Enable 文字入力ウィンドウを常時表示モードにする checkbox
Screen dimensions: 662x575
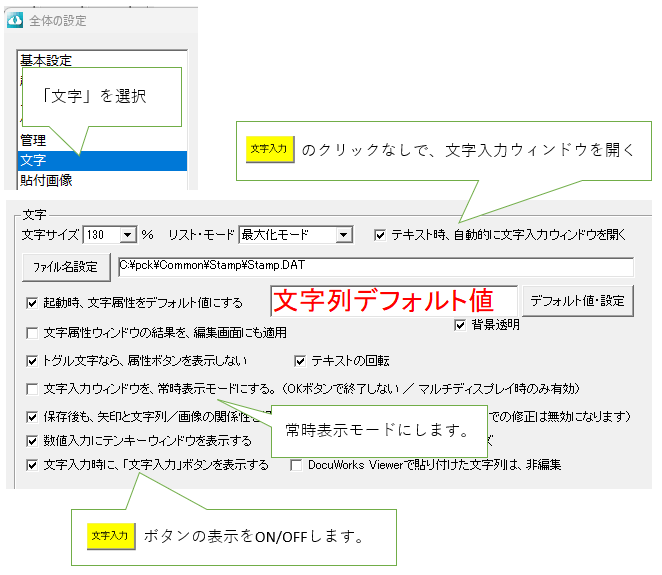33,388
